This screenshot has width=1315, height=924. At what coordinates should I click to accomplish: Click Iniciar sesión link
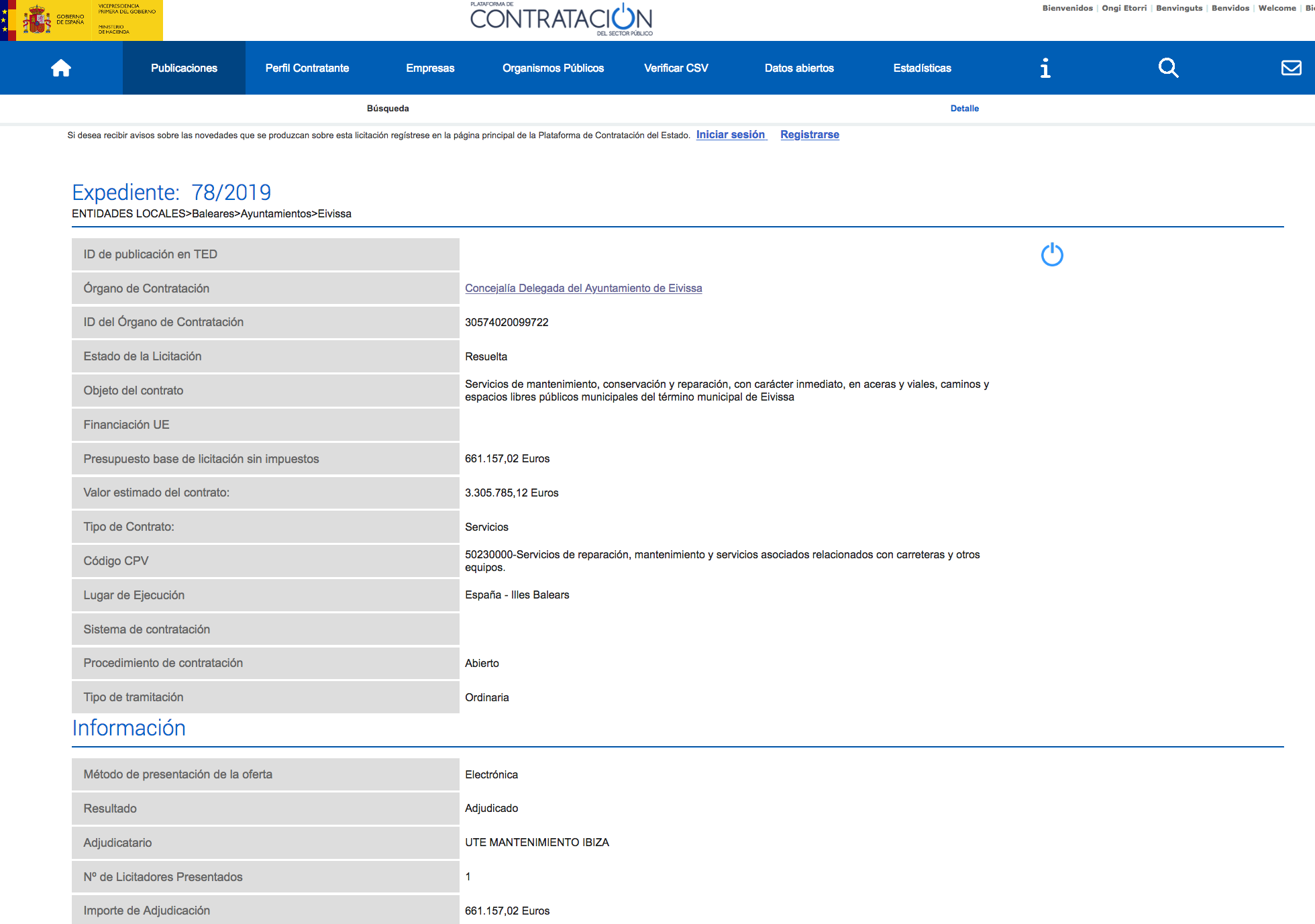[731, 134]
